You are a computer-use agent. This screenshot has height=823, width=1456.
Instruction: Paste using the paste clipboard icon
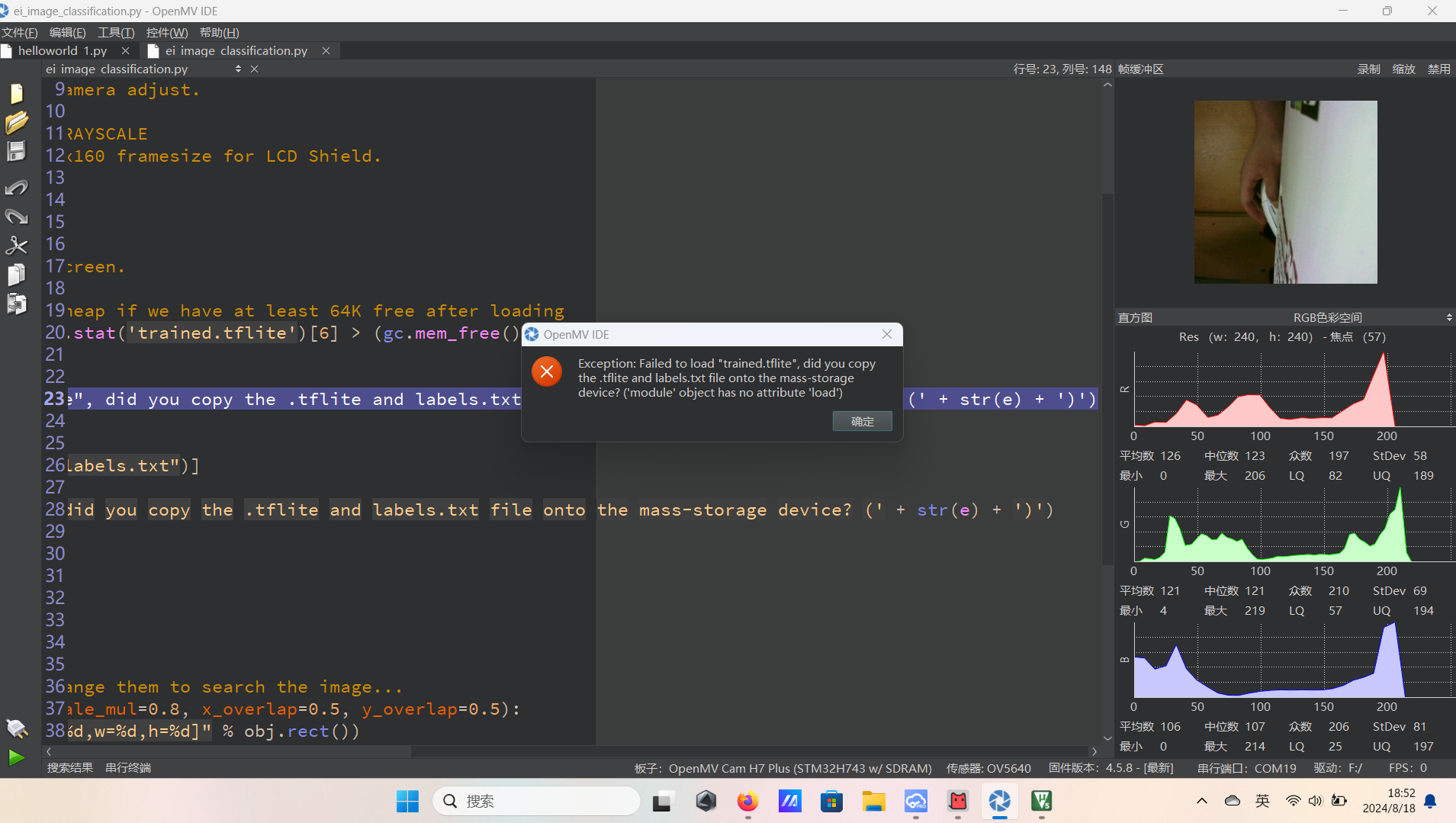(16, 304)
